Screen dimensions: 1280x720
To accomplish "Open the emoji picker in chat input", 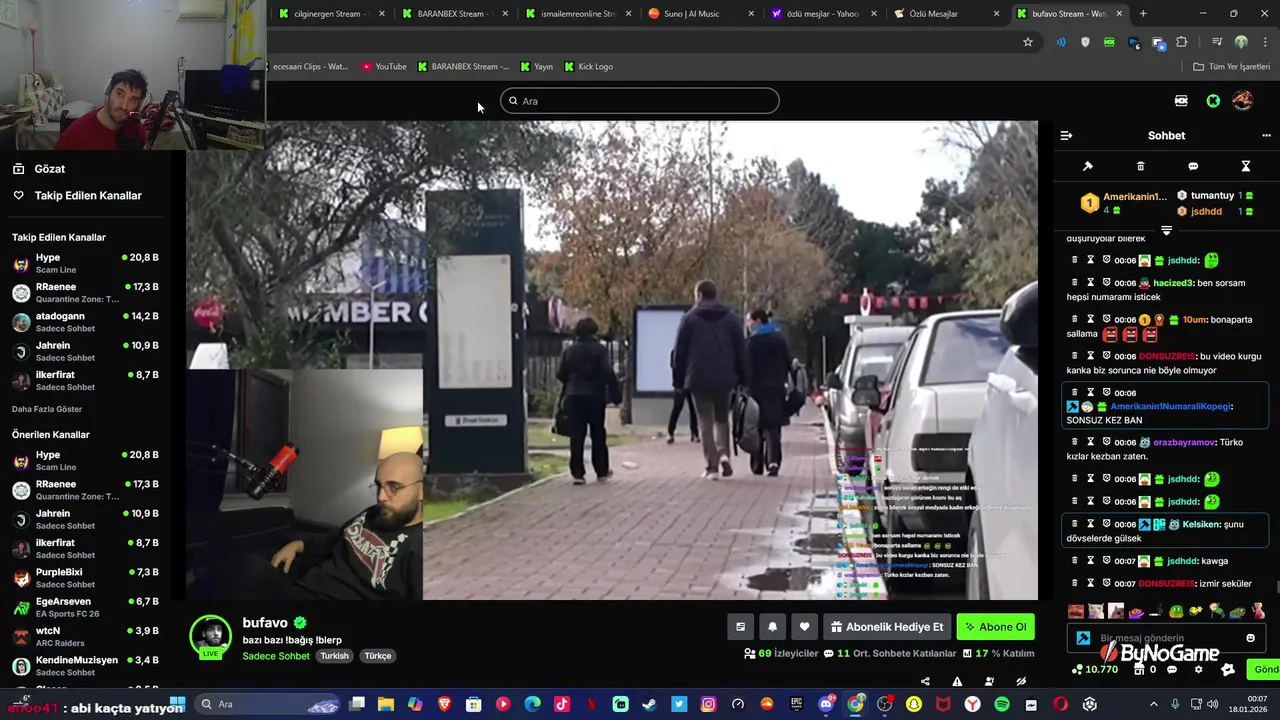I will (1250, 638).
